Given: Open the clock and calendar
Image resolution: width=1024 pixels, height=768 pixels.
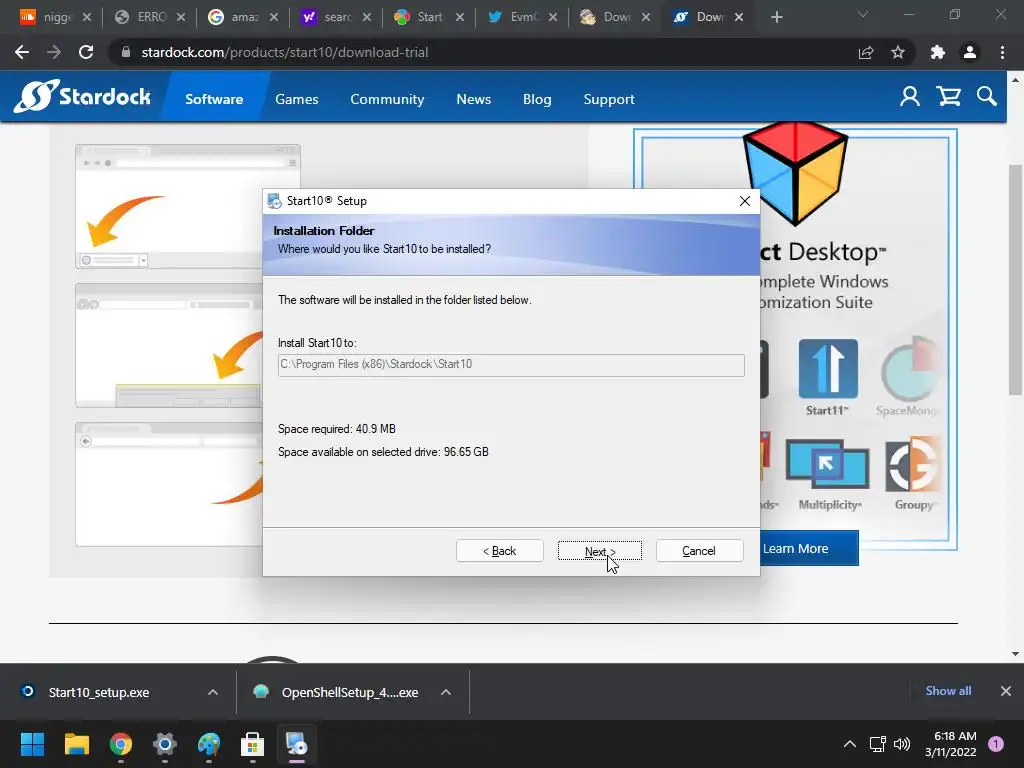Looking at the screenshot, I should coord(950,744).
